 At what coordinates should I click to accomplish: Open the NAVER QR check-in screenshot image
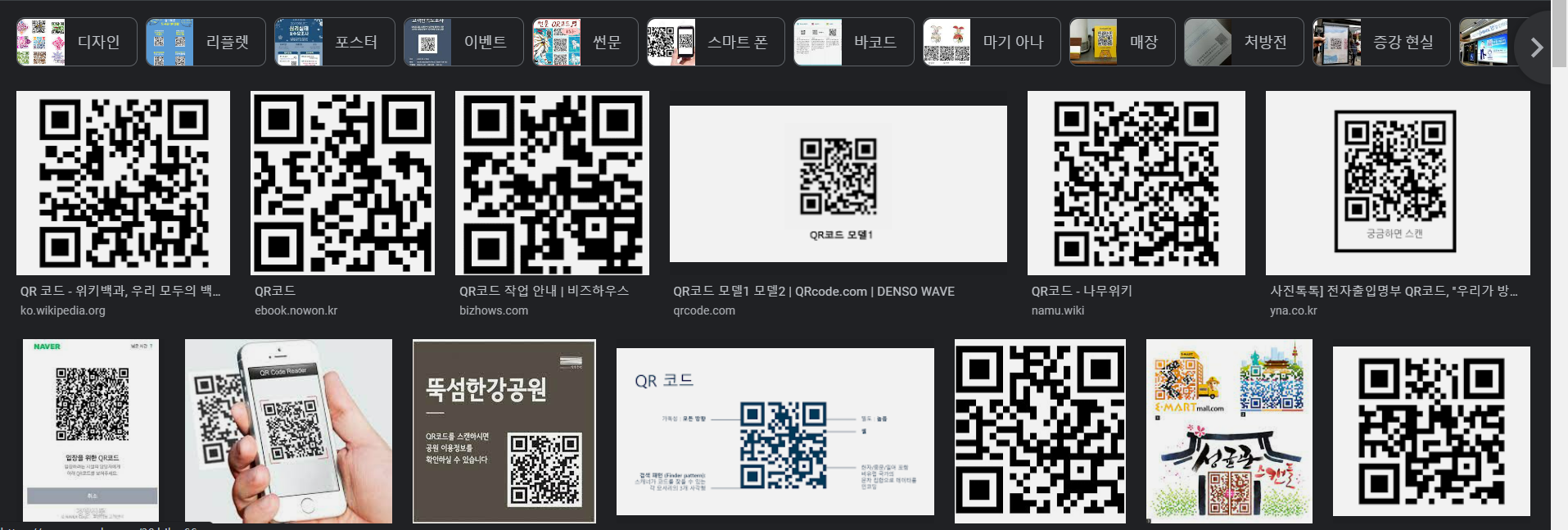91,431
